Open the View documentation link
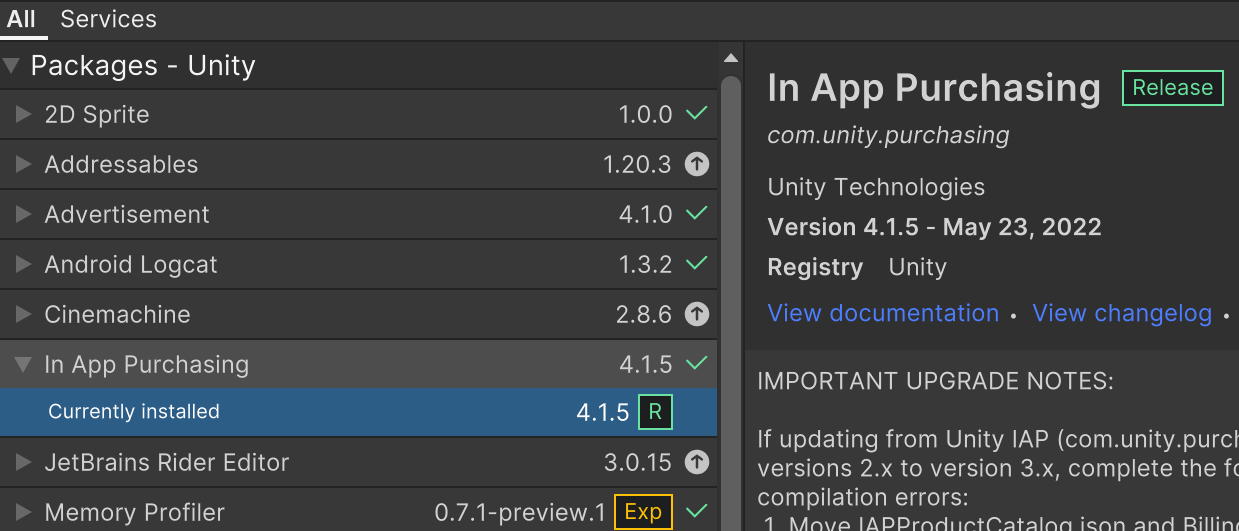 (883, 313)
